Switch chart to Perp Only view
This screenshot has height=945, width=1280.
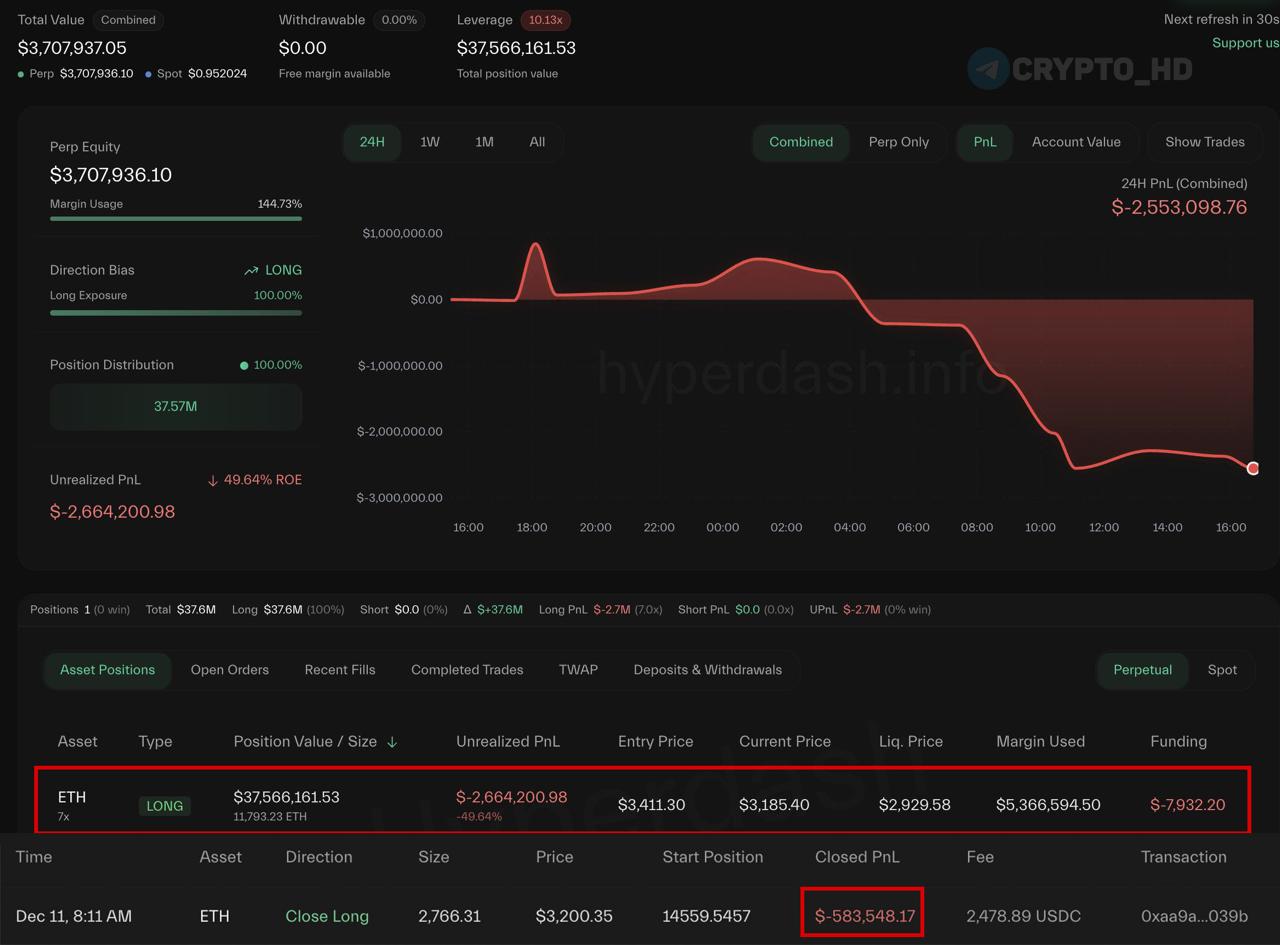pyautogui.click(x=898, y=142)
